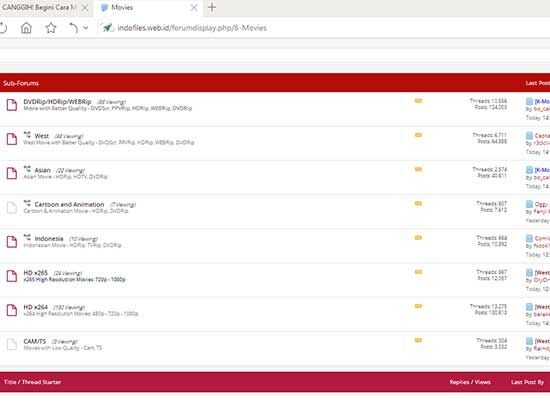This screenshot has width=550, height=403.
Task: Click the indofiles.web.id address bar URL
Action: [192, 28]
